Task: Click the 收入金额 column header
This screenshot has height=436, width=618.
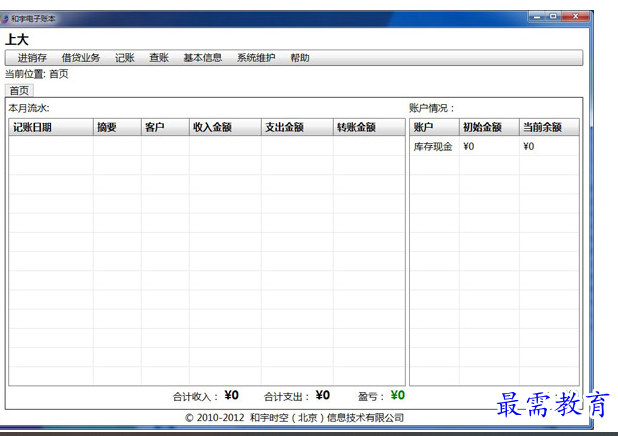Action: pos(213,127)
